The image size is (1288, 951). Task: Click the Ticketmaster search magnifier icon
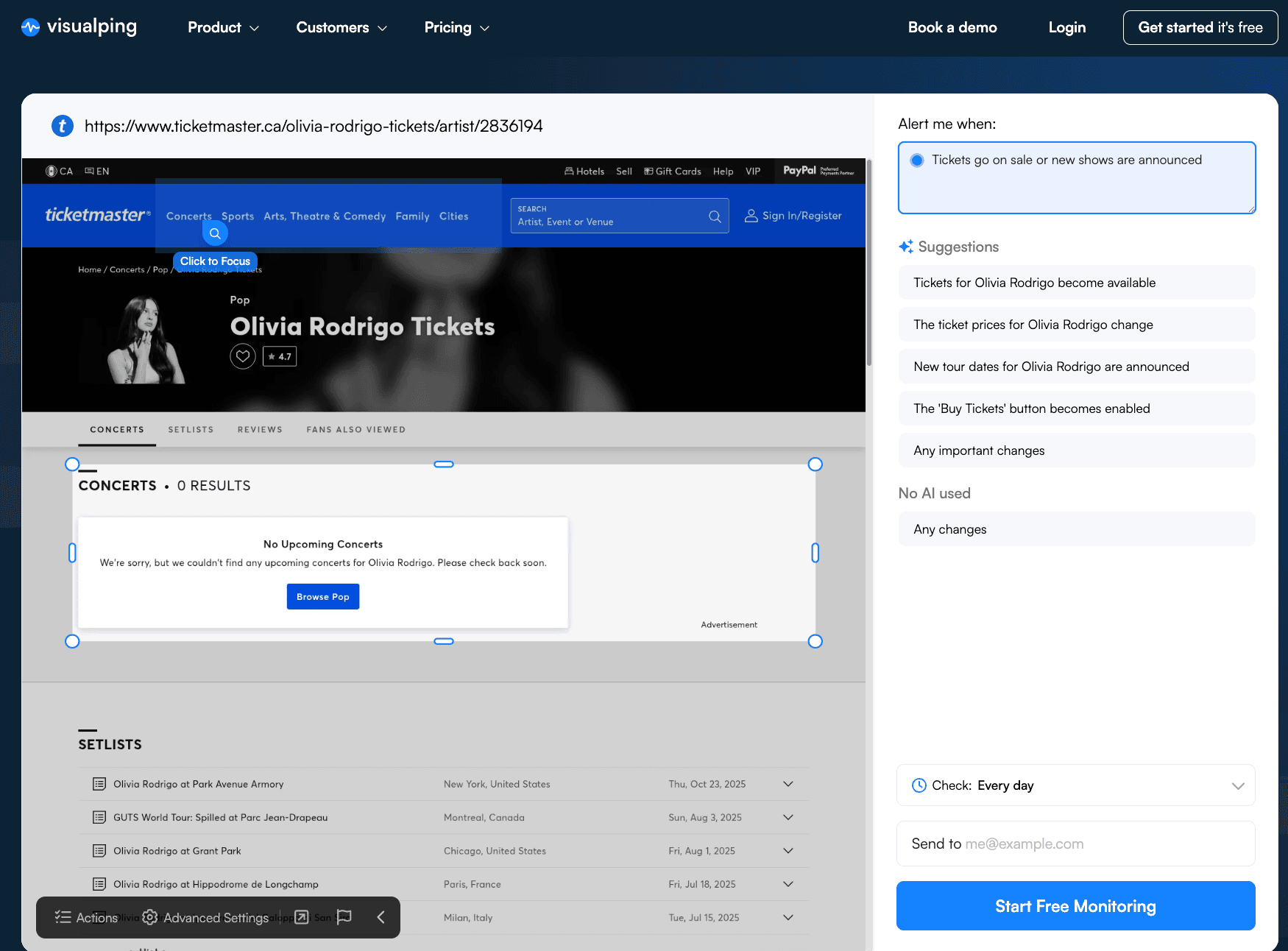715,216
